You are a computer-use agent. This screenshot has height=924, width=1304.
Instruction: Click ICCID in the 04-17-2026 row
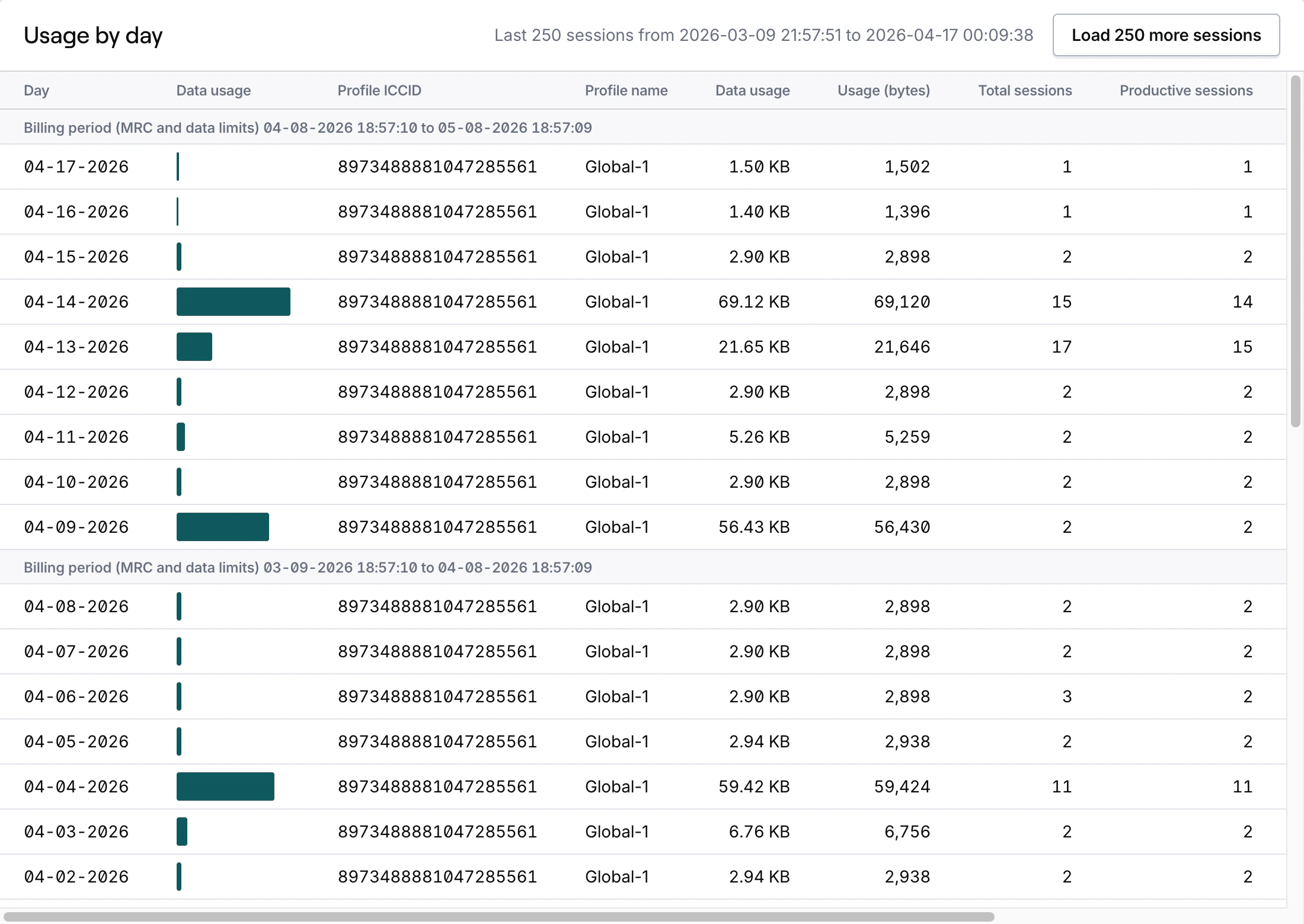pyautogui.click(x=437, y=167)
